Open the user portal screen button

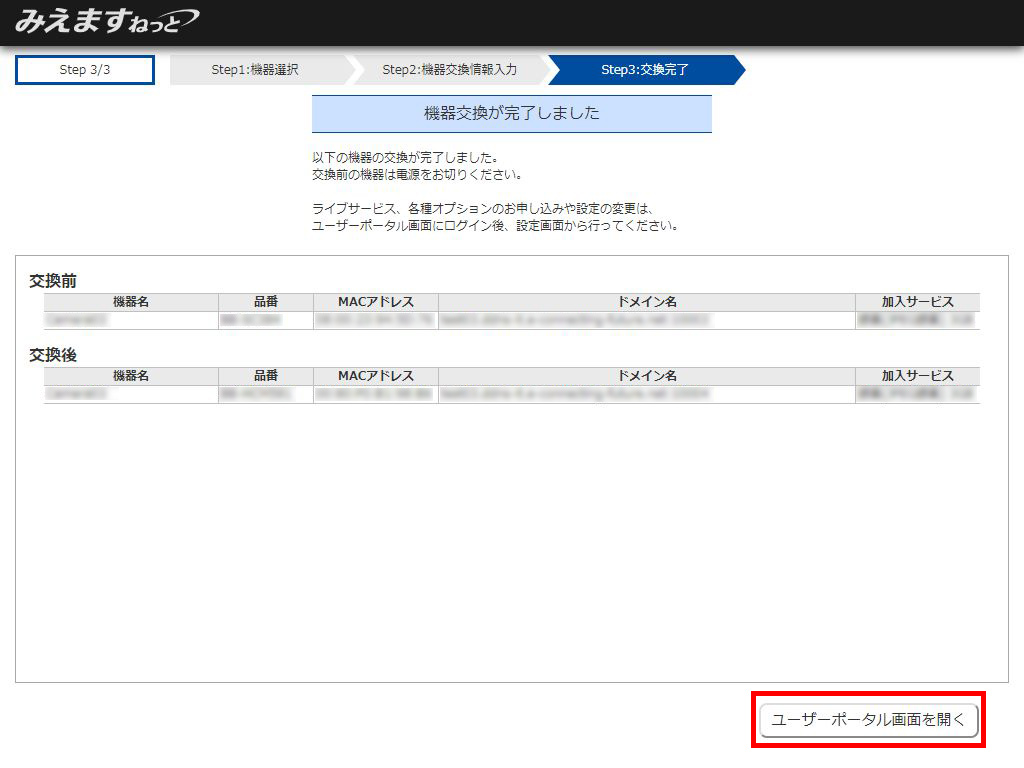click(868, 720)
